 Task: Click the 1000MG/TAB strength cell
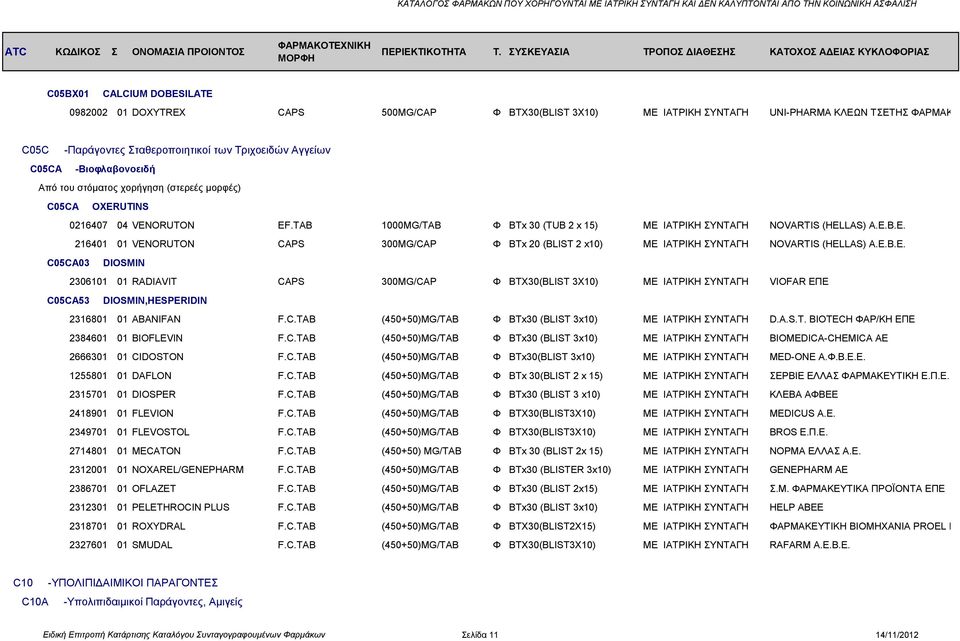tap(411, 225)
